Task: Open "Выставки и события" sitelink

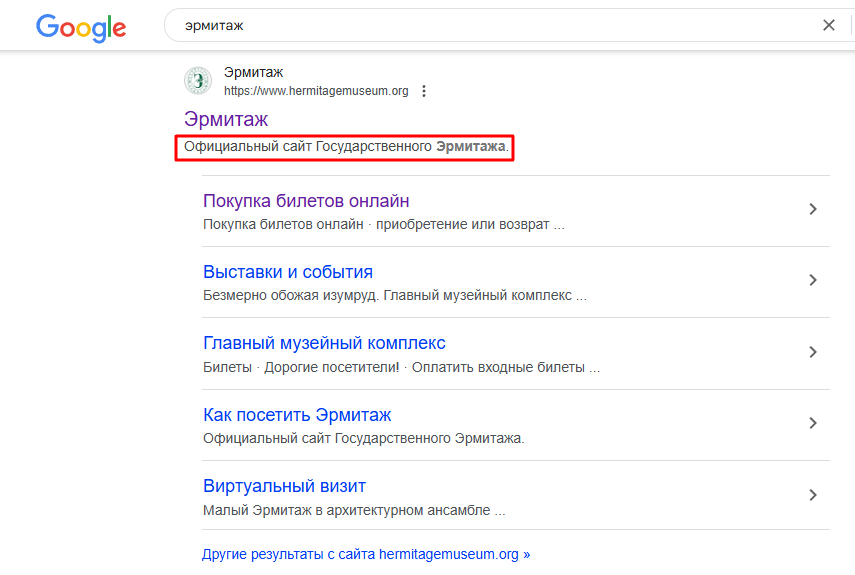Action: click(288, 272)
